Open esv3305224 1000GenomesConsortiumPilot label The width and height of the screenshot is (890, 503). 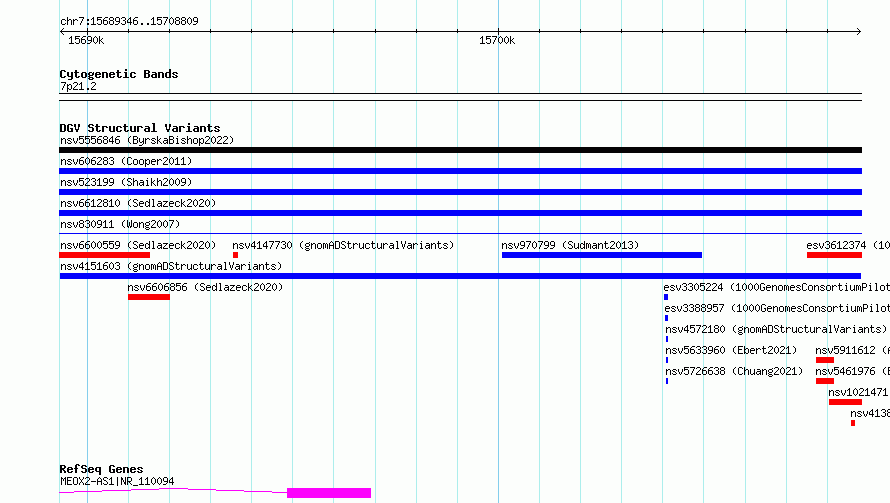(x=776, y=287)
